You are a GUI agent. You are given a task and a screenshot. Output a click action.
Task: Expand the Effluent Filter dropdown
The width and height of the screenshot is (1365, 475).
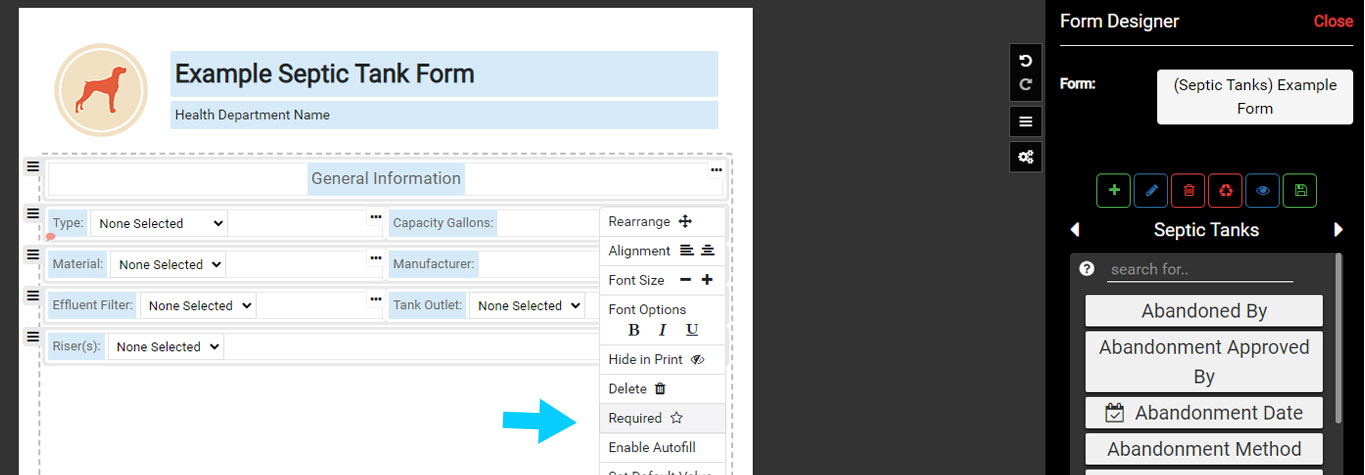[x=198, y=306]
